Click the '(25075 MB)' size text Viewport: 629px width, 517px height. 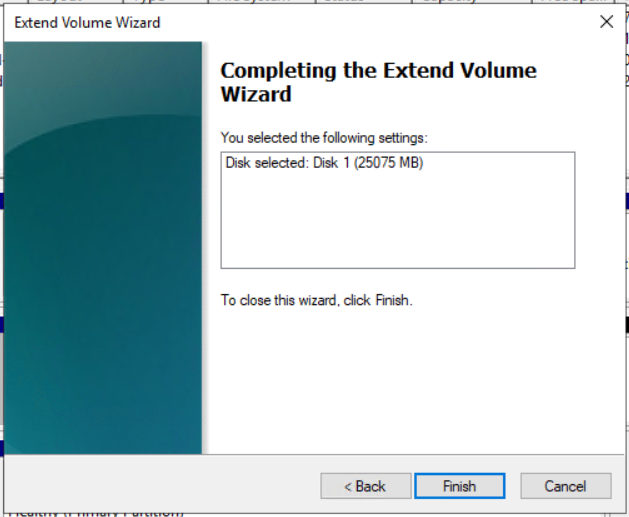tap(388, 163)
